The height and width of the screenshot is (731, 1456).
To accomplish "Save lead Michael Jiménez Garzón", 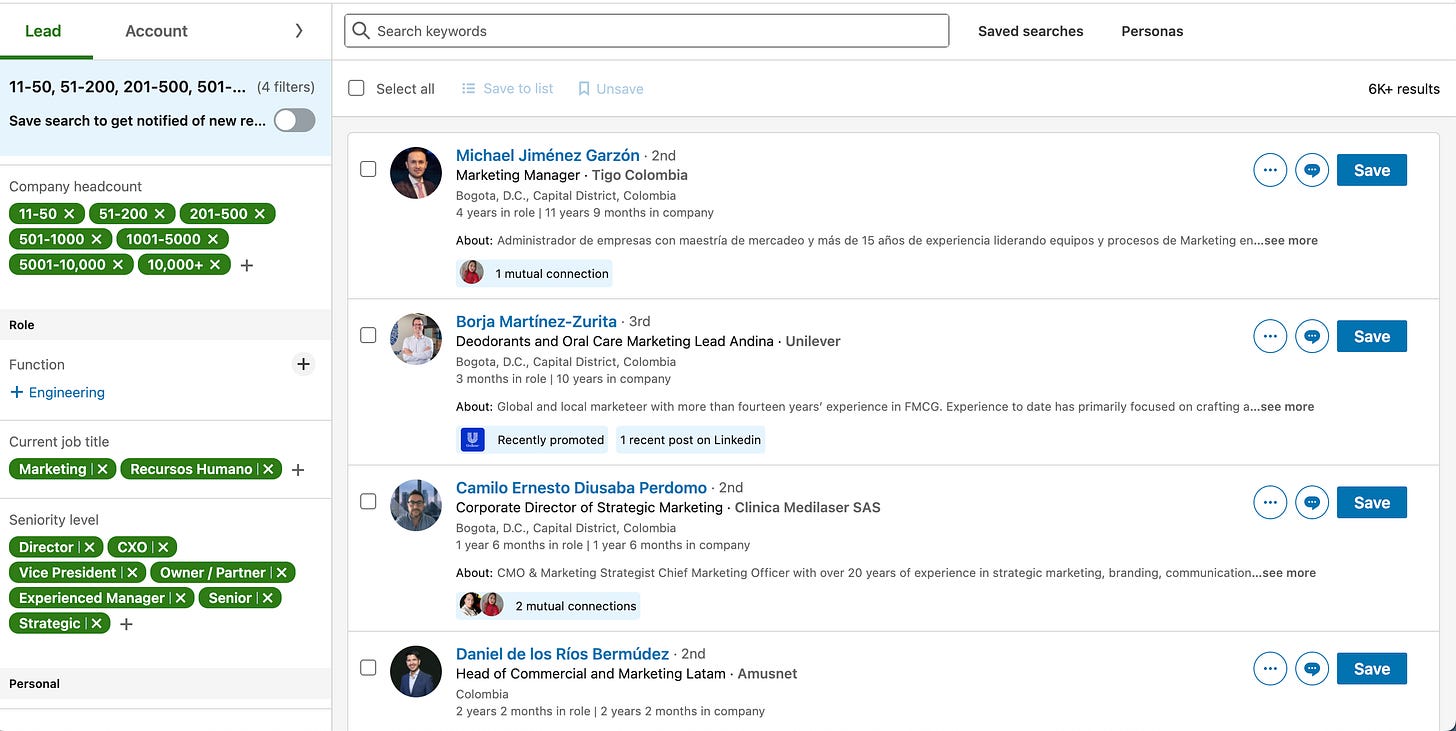I will click(x=1371, y=170).
